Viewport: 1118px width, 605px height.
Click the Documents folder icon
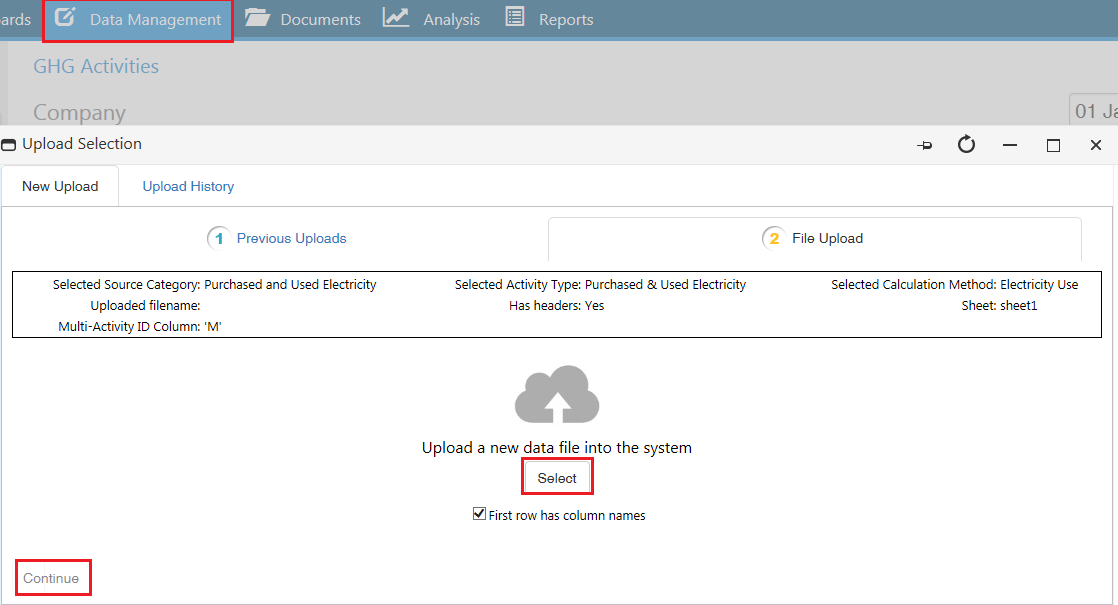point(256,17)
